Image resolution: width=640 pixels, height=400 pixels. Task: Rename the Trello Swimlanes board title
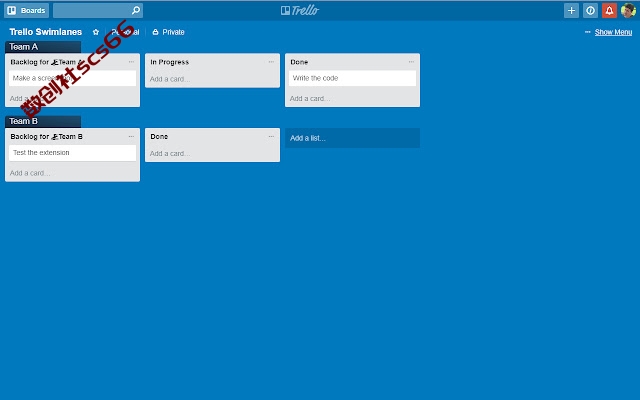pyautogui.click(x=46, y=32)
